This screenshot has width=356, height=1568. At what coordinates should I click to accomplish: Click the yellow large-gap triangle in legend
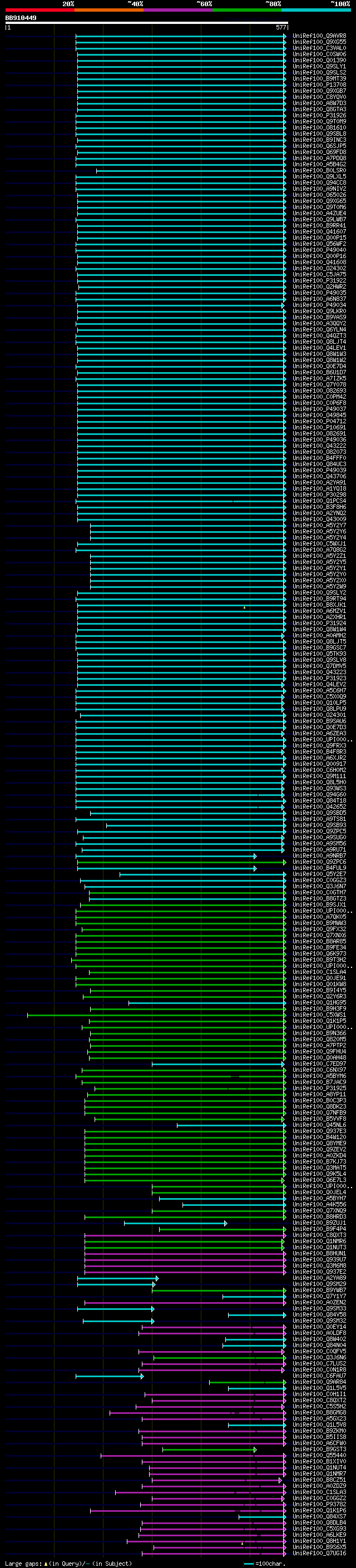[46, 1563]
